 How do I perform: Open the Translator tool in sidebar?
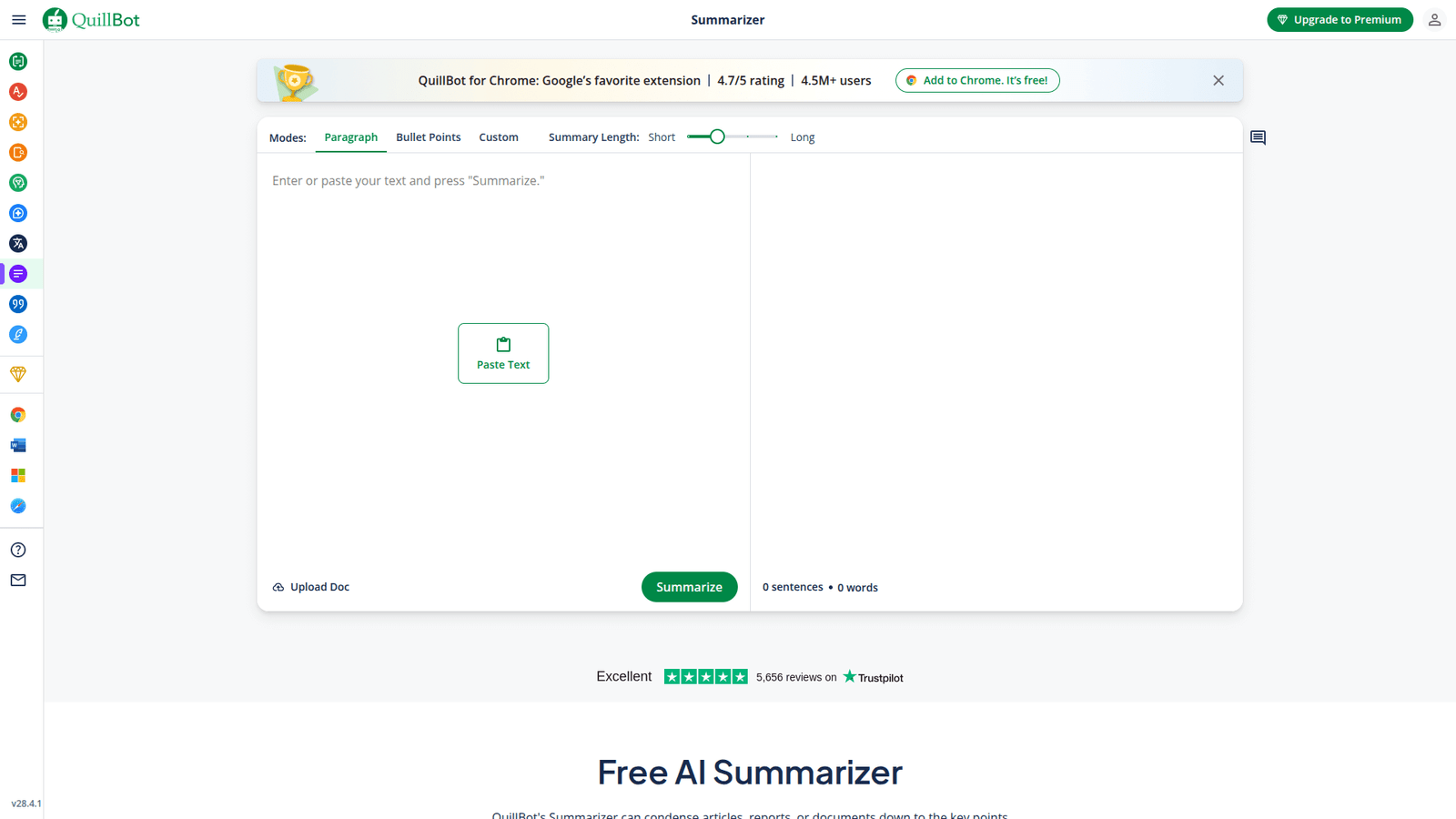(x=18, y=244)
